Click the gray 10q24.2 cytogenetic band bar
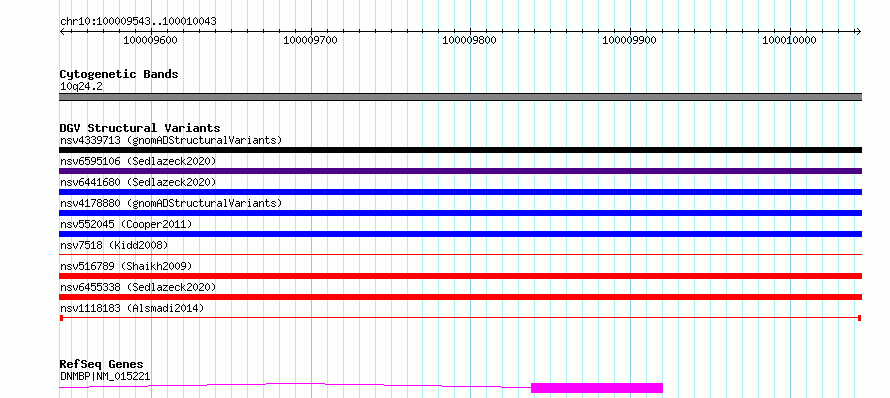The image size is (890, 398). (460, 97)
